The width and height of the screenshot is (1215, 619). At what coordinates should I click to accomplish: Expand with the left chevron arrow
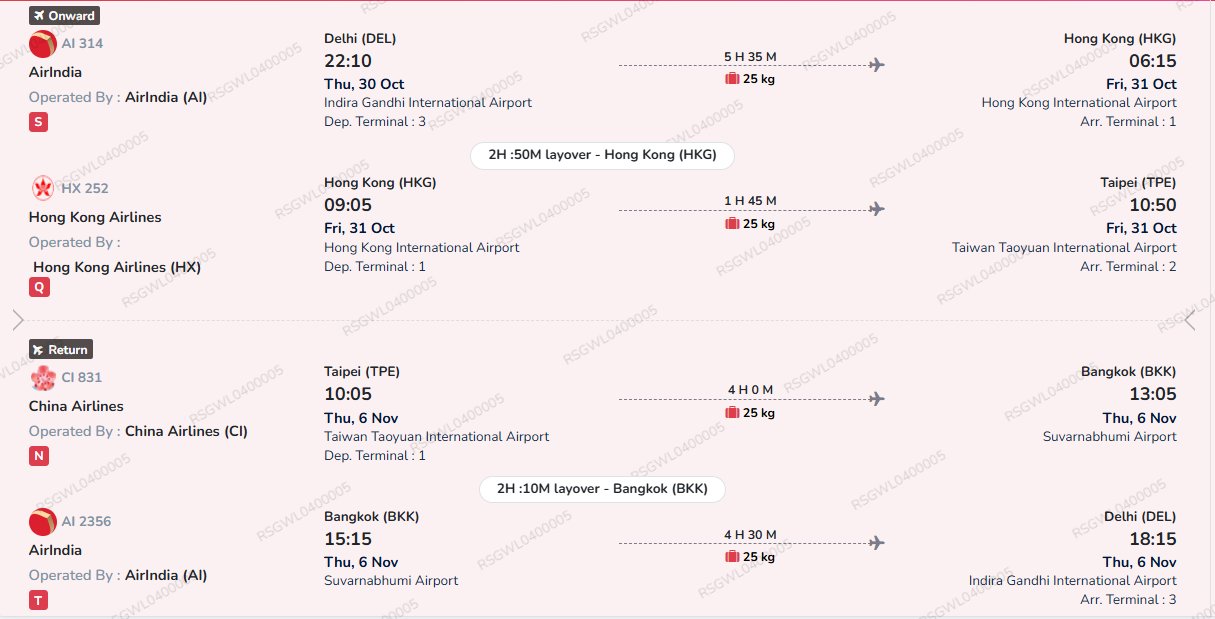(18, 320)
